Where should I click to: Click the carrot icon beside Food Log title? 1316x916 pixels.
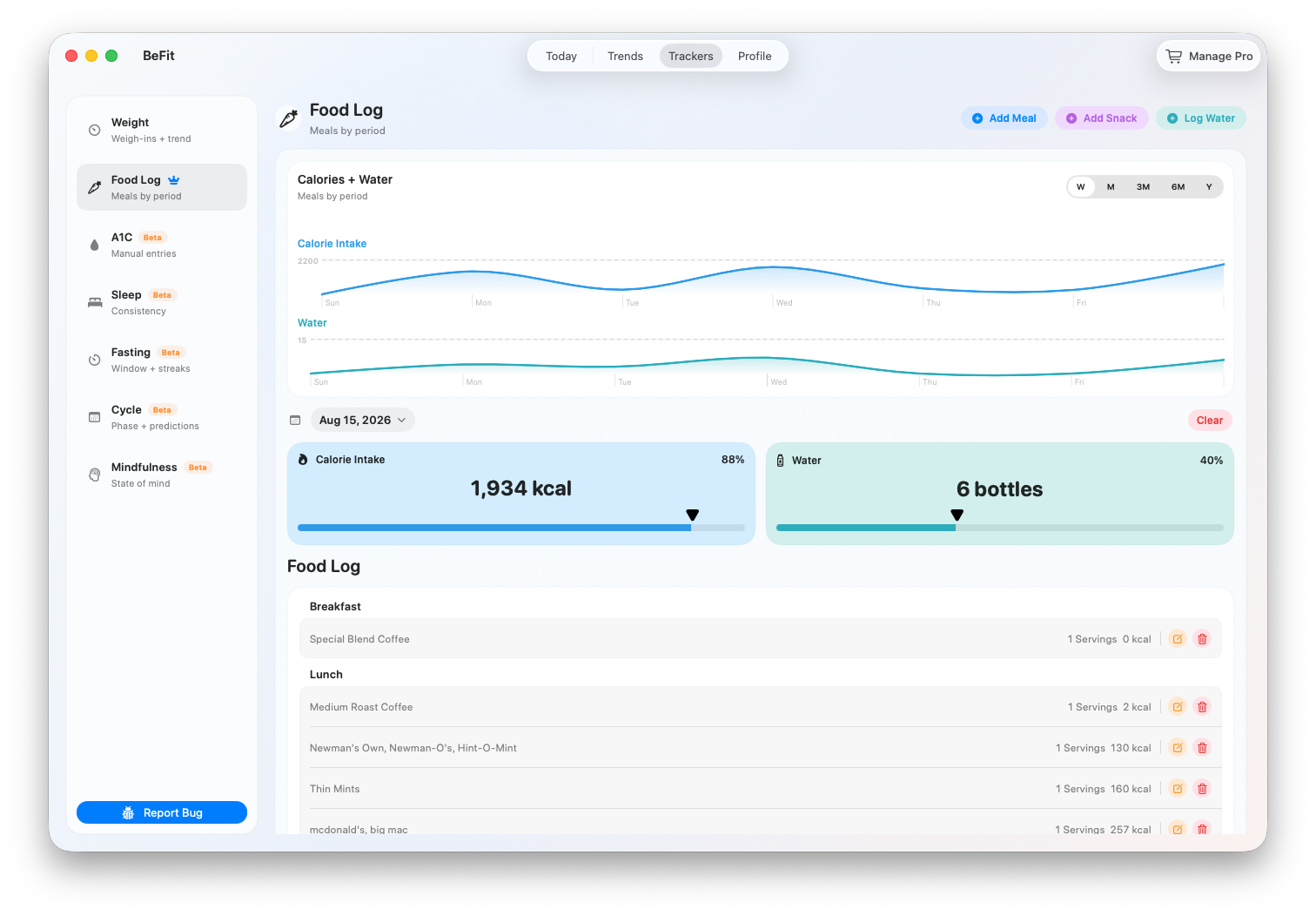point(288,118)
